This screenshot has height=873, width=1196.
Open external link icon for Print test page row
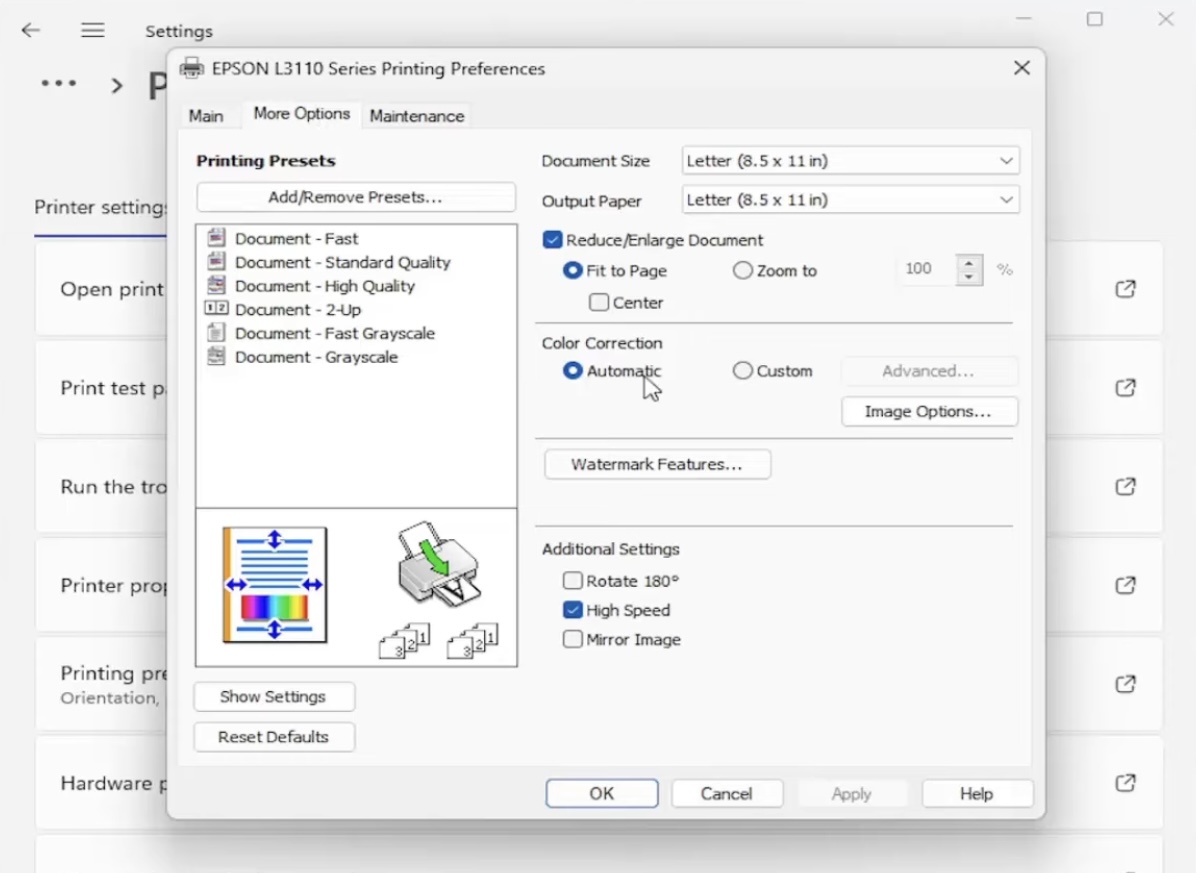point(1125,388)
